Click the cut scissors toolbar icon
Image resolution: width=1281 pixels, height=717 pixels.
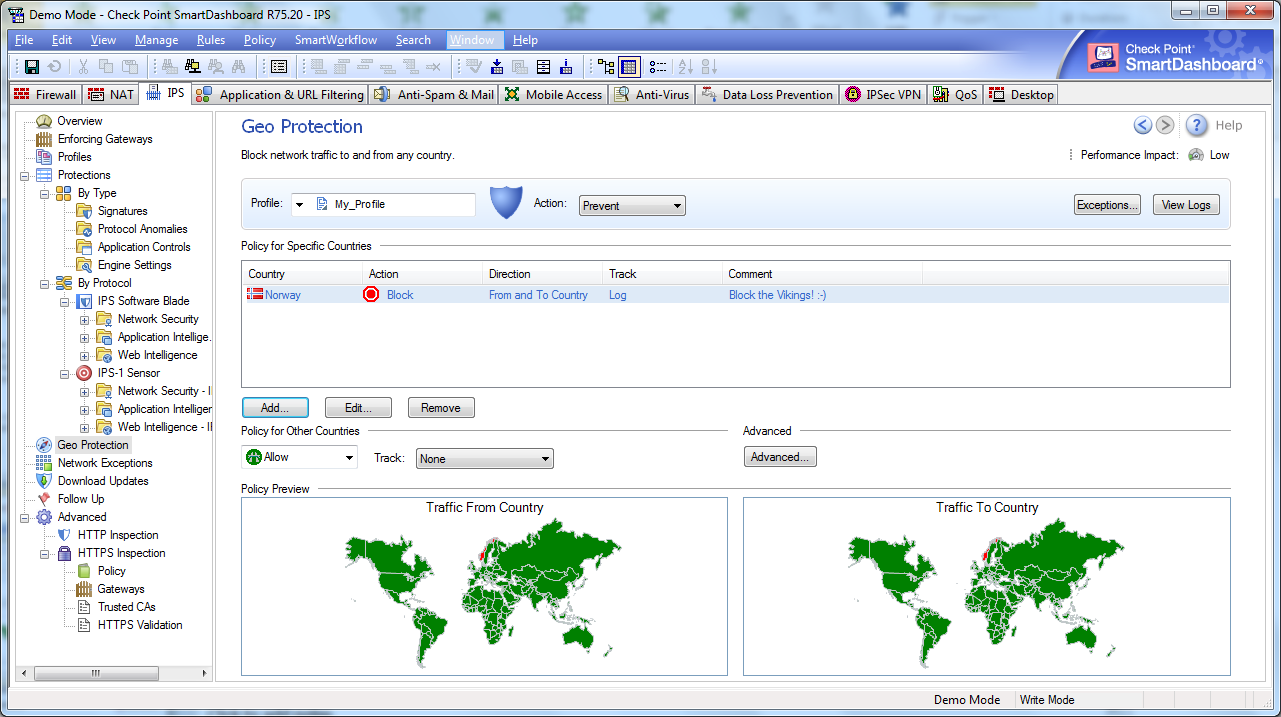click(83, 67)
